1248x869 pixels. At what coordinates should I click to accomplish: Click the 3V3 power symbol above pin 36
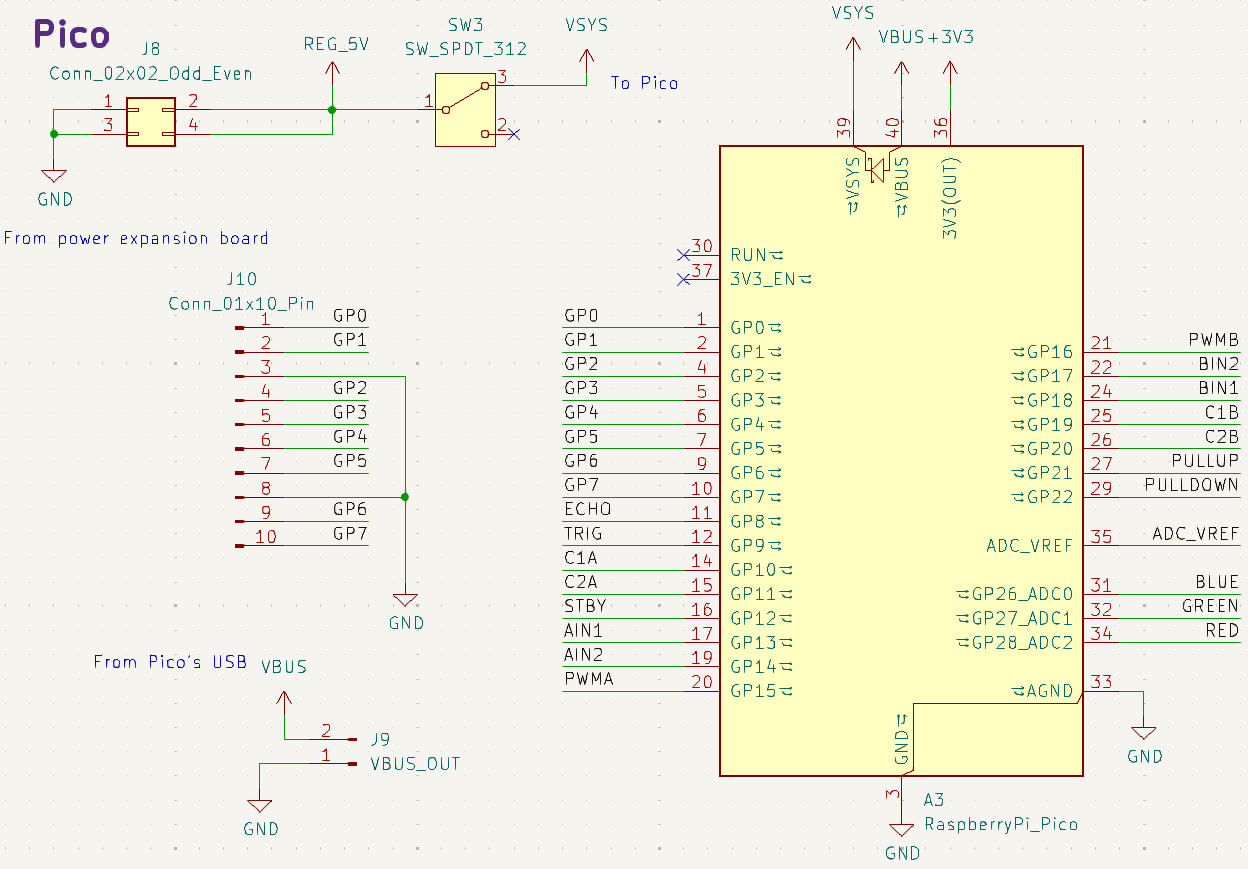click(x=951, y=68)
